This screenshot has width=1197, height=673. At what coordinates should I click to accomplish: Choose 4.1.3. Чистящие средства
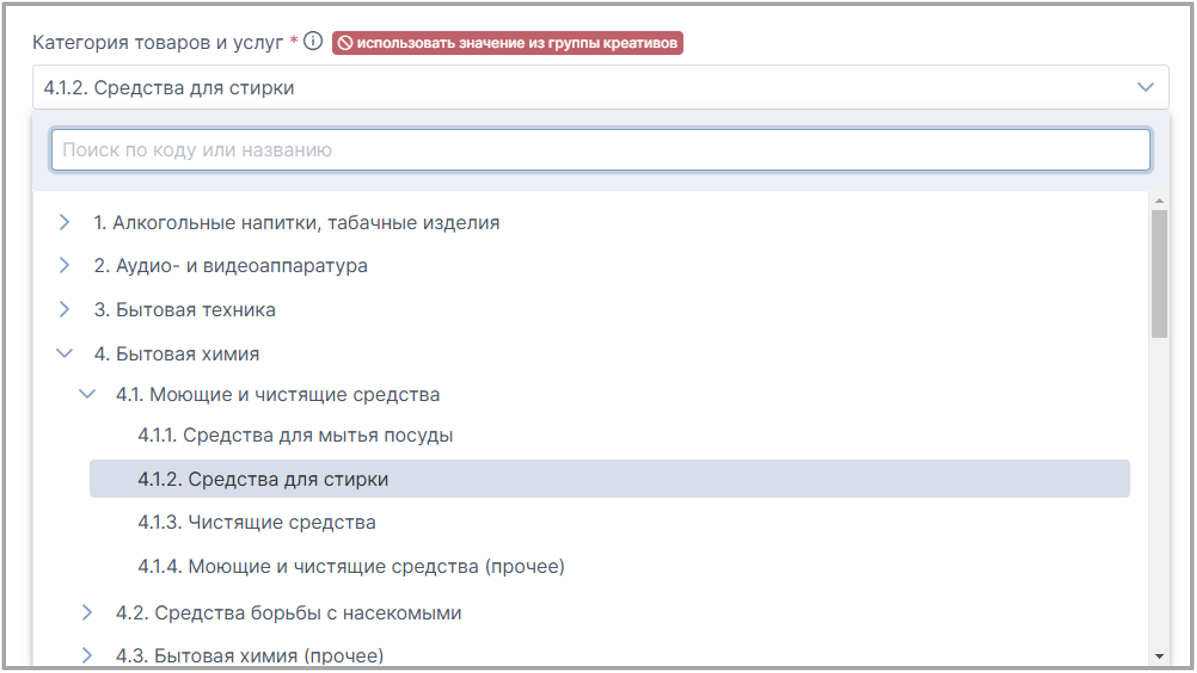click(x=257, y=522)
